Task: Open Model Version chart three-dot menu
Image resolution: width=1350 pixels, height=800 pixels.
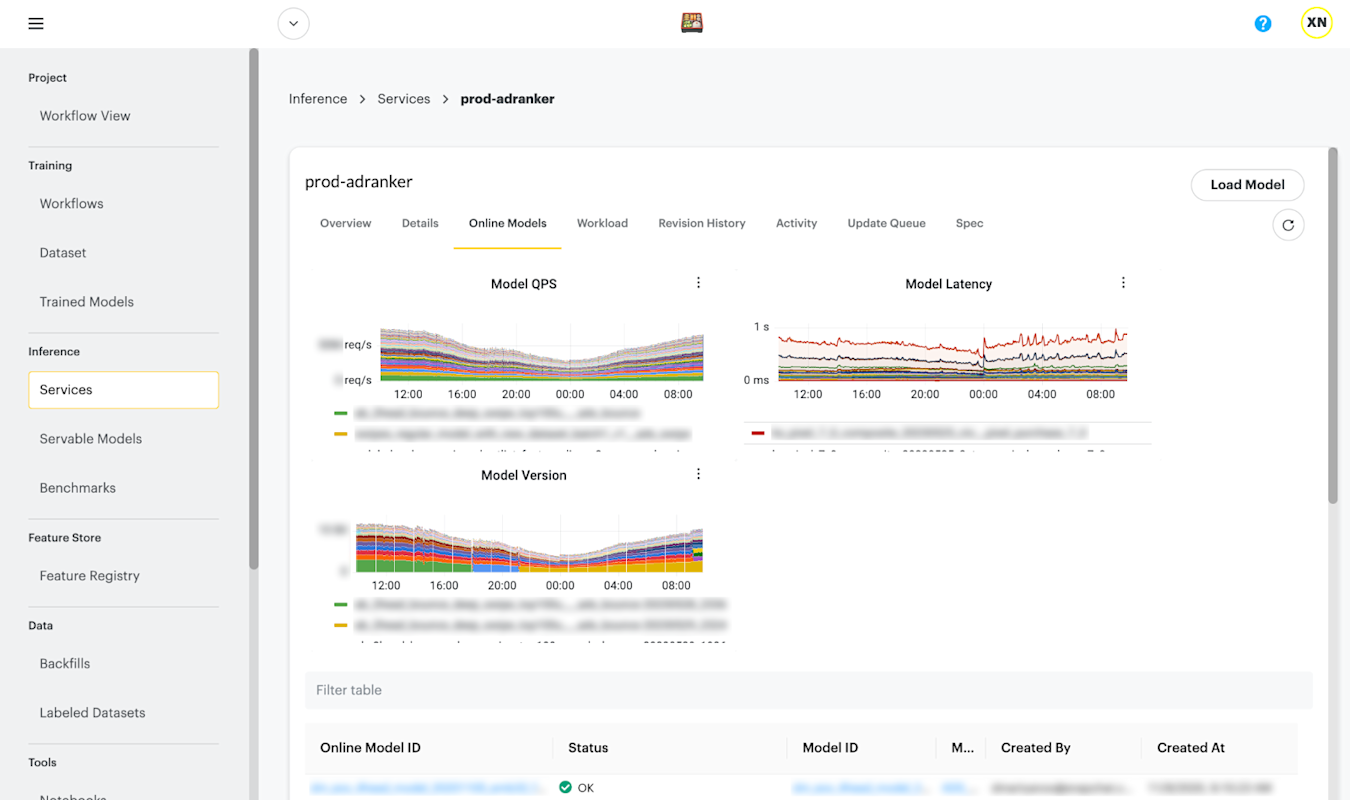Action: coord(699,474)
